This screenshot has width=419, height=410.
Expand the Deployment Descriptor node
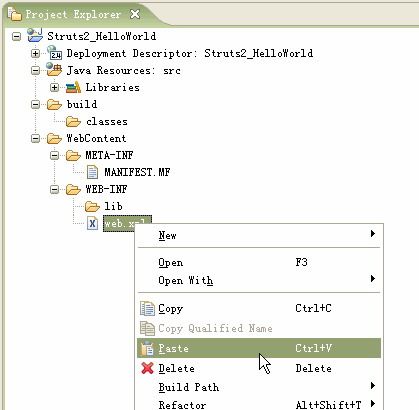pyautogui.click(x=35, y=53)
